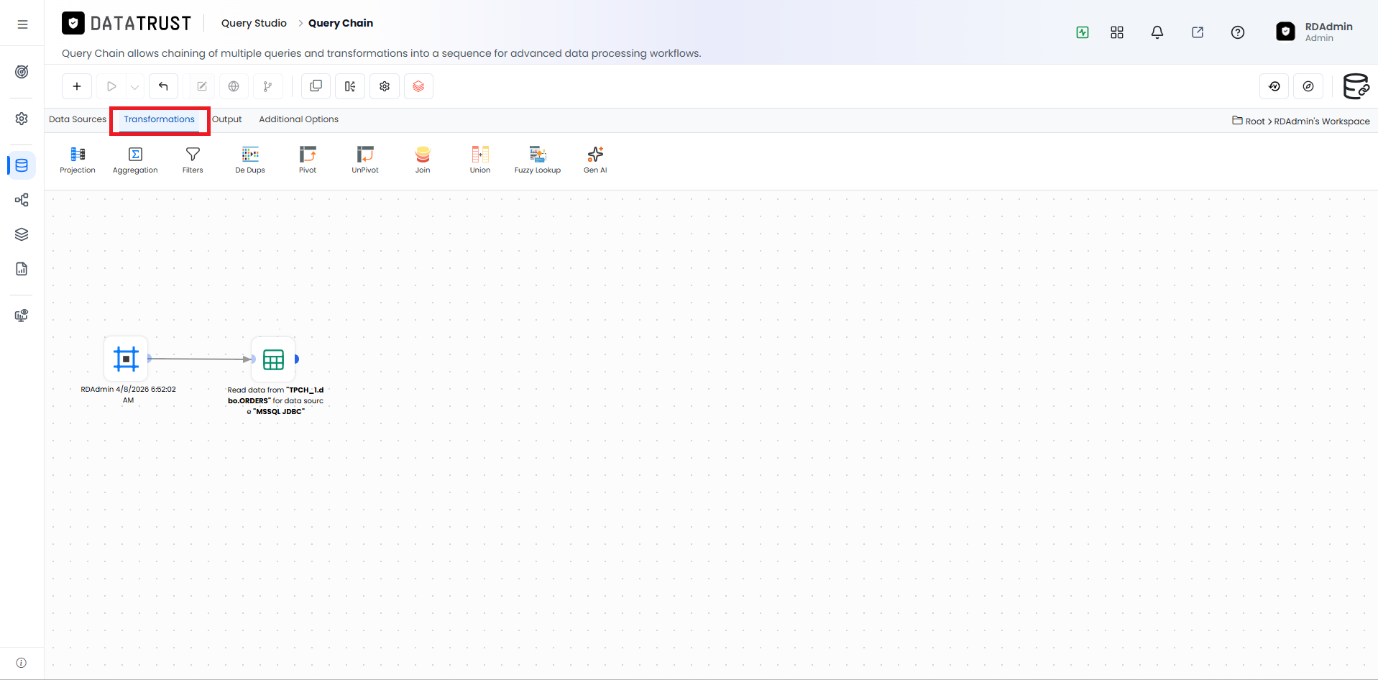Click the external link open icon
Screen dimensions: 1378x680
coord(1197,32)
